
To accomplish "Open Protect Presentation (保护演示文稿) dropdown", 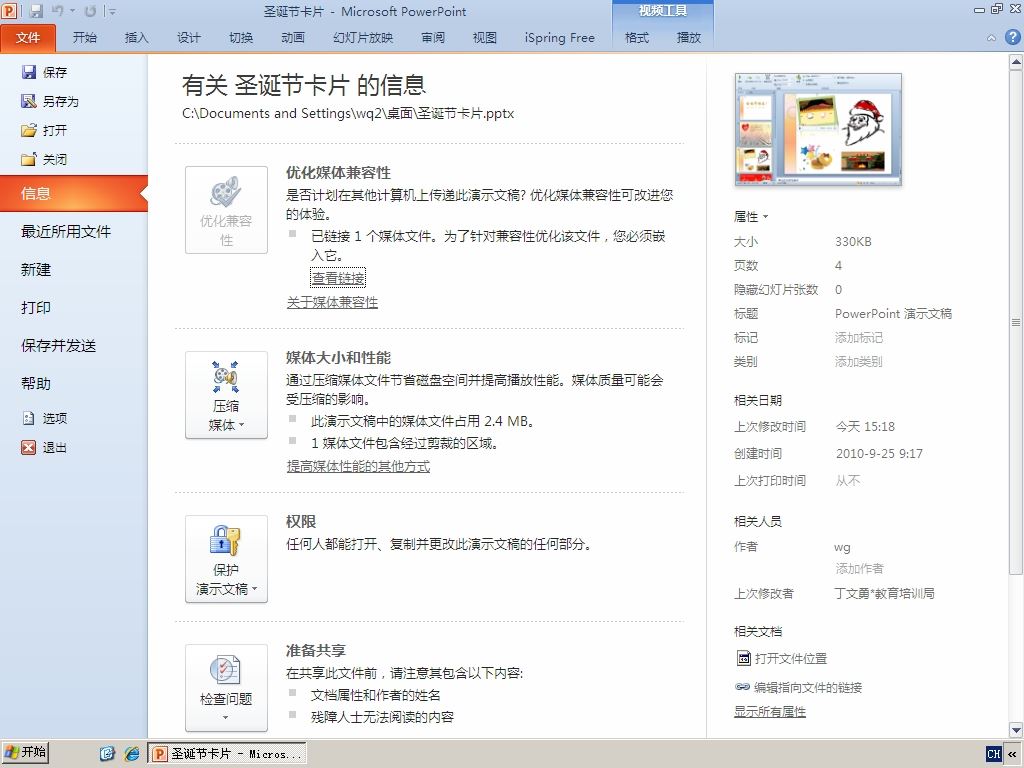I will pos(226,559).
